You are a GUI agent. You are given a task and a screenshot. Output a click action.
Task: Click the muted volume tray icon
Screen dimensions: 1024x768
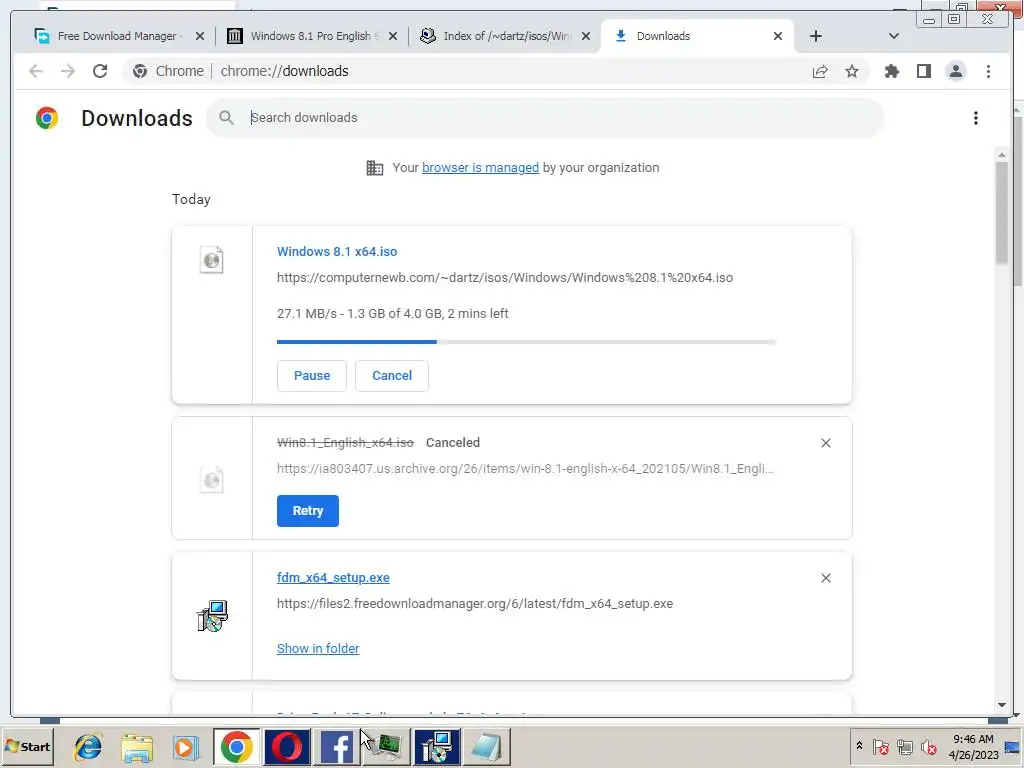point(928,746)
